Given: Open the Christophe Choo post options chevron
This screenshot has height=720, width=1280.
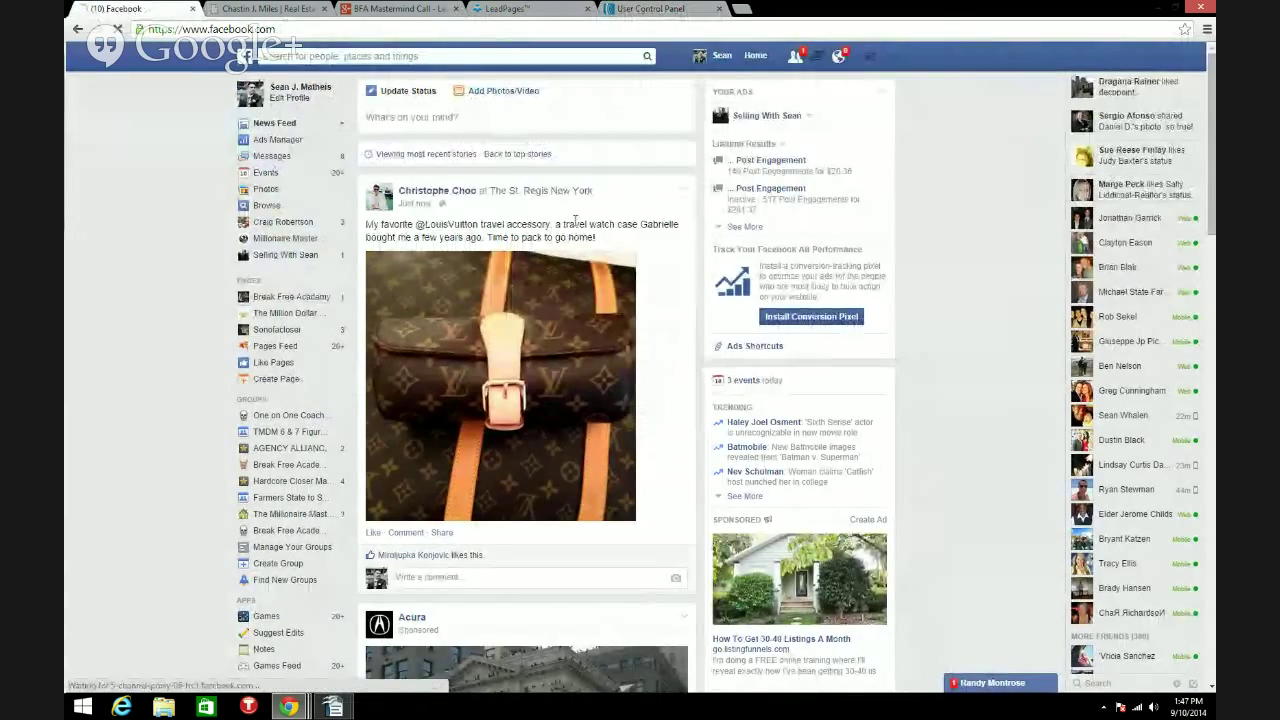Looking at the screenshot, I should (x=684, y=189).
